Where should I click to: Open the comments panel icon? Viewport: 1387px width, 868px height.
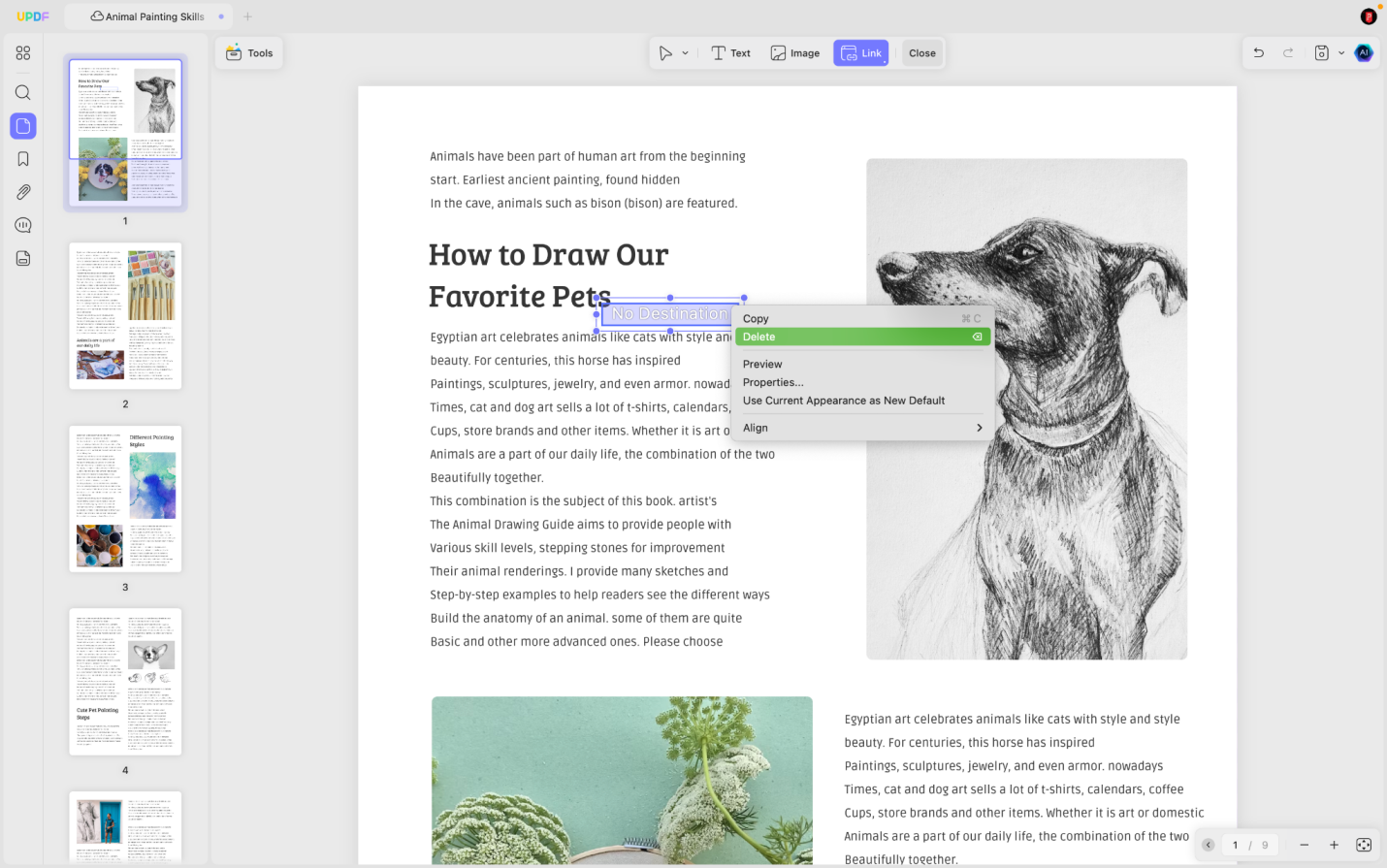23,225
